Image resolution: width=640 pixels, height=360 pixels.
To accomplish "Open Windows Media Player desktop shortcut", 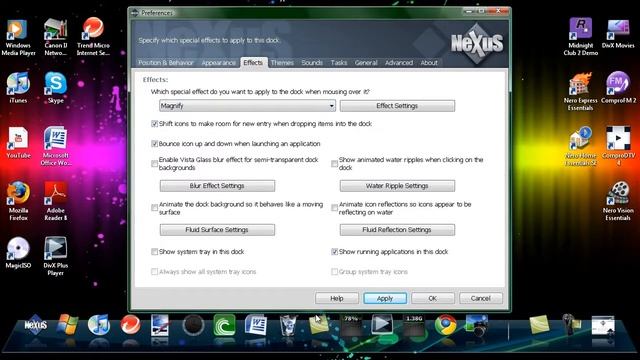I will (x=18, y=37).
